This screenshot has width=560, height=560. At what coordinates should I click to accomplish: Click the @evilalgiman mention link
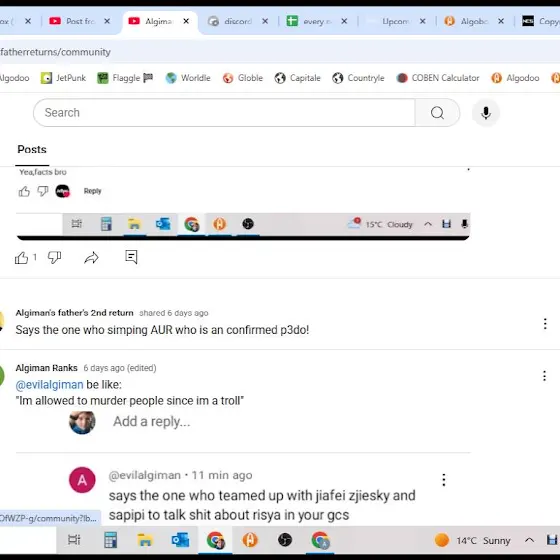click(x=49, y=385)
